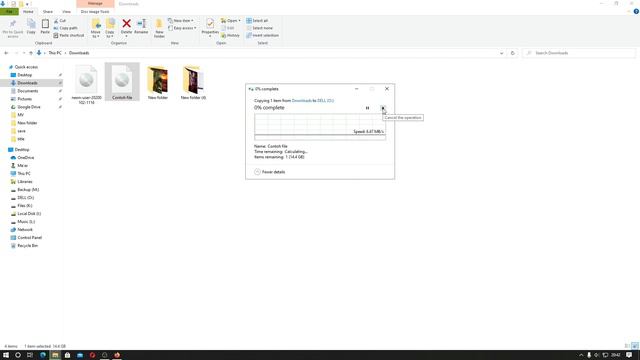
Task: Select Google Drive in Quick access
Action: [x=29, y=107]
